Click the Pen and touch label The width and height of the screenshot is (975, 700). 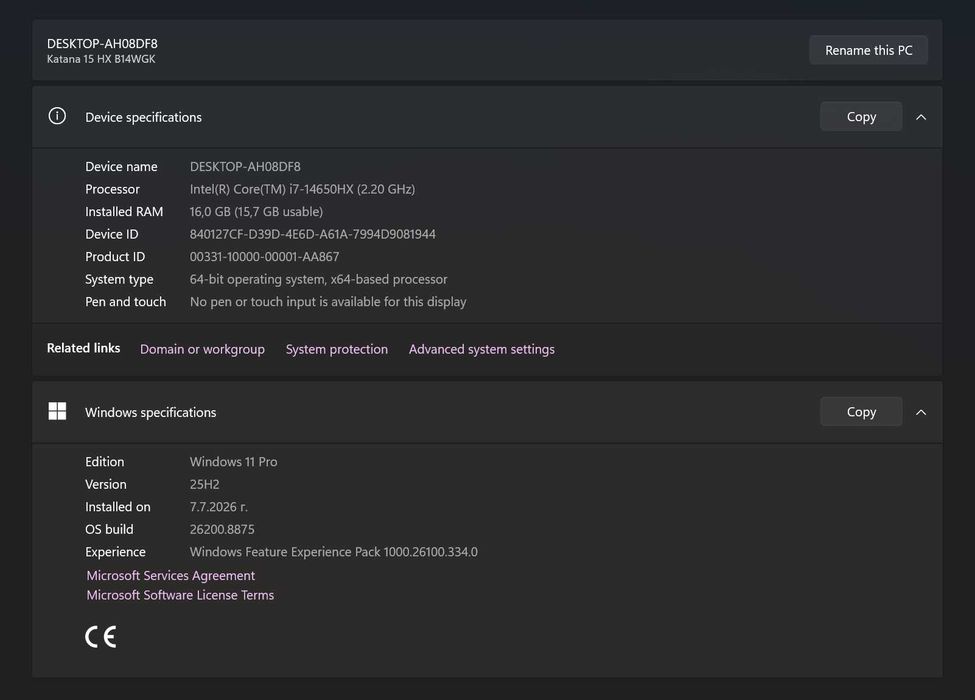tap(126, 302)
